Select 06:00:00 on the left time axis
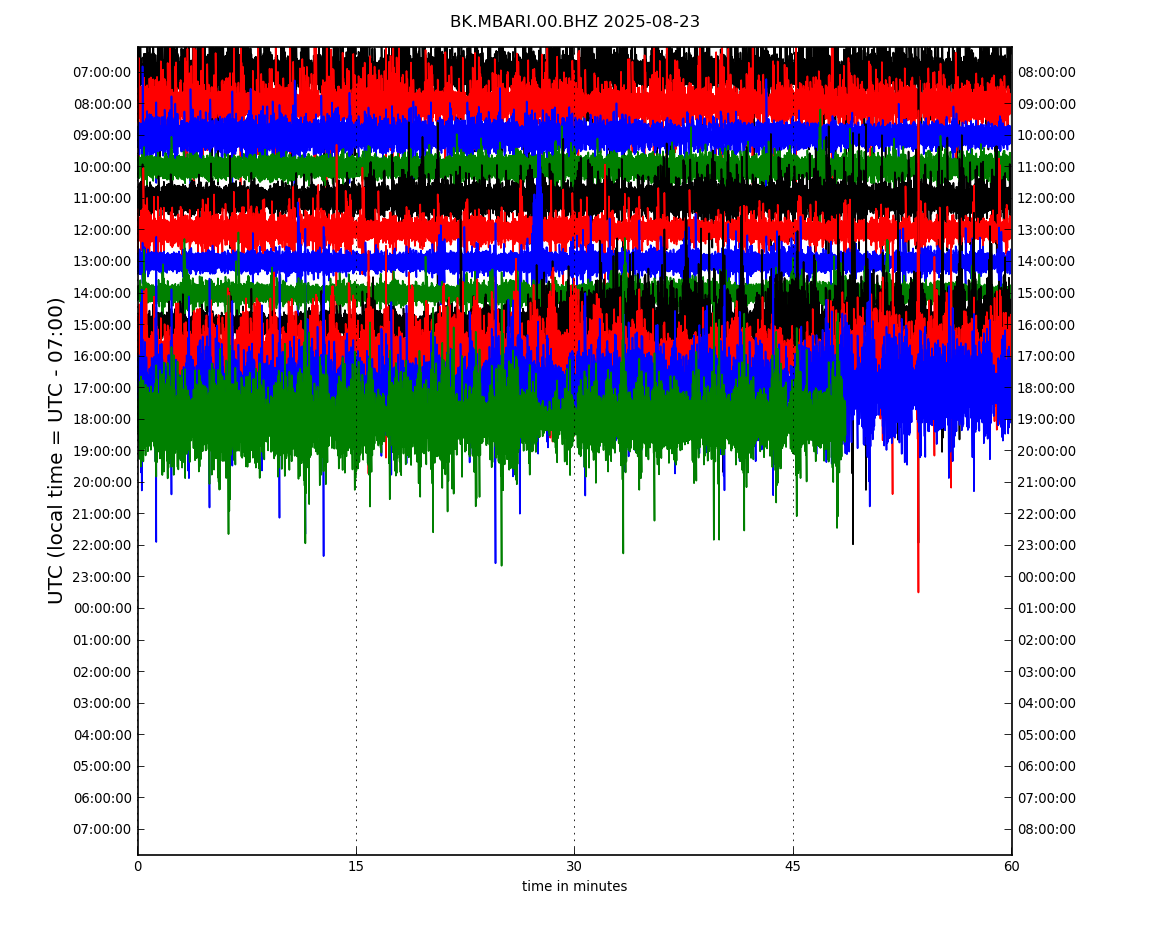Screen dimensions: 1150x950 coord(103,798)
